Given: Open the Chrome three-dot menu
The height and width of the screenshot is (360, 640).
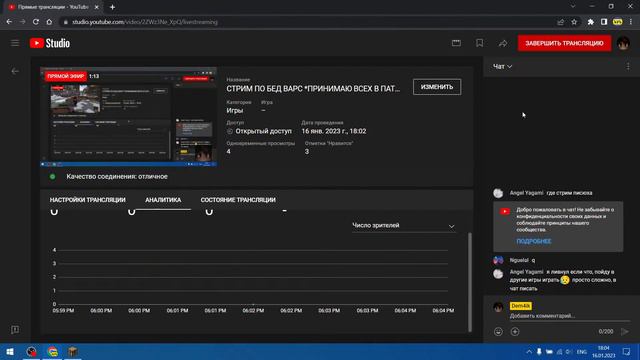Looking at the screenshot, I should [631, 22].
